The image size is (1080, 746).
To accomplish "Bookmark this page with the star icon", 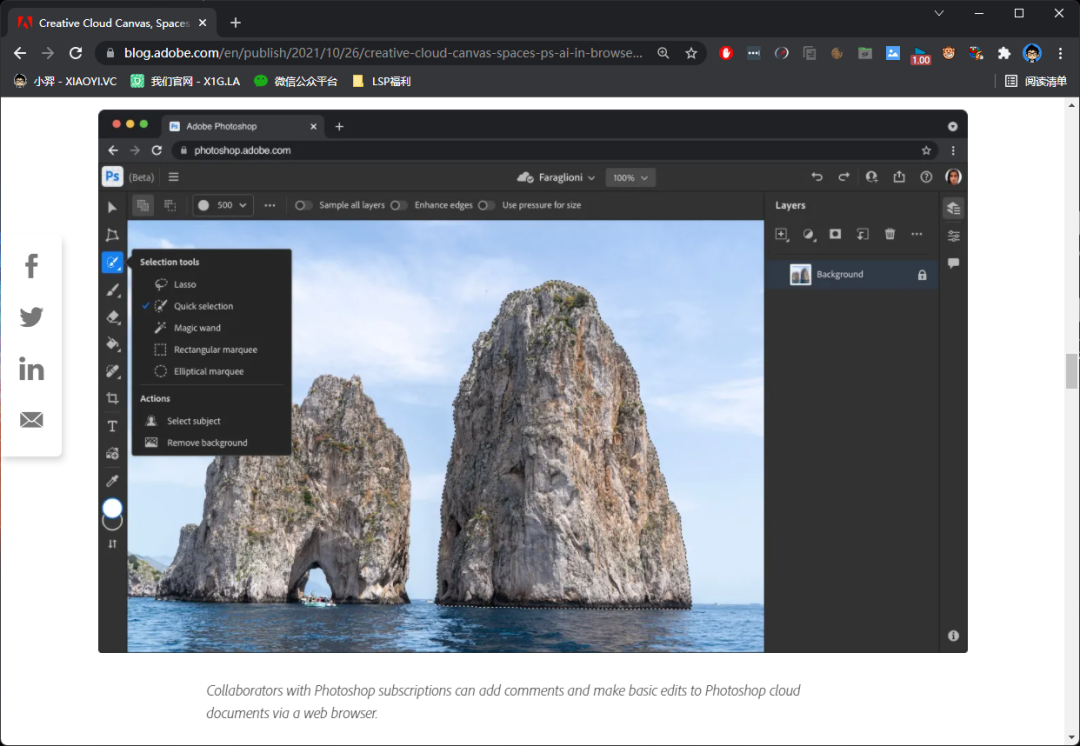I will tap(691, 53).
